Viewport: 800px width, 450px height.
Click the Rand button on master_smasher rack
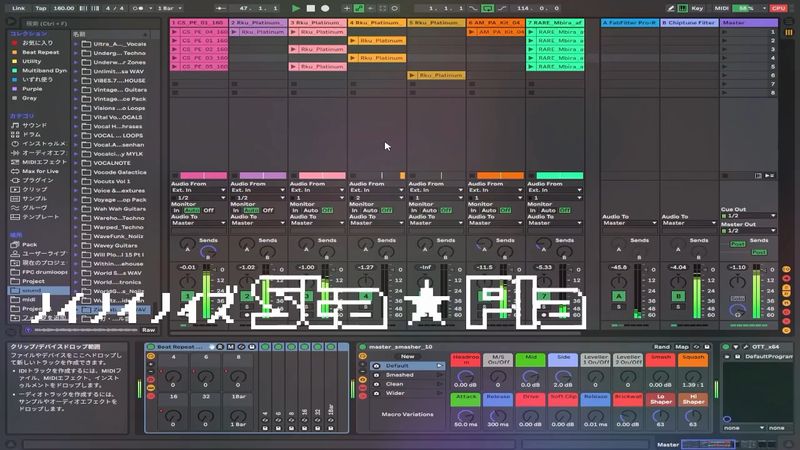[x=662, y=347]
